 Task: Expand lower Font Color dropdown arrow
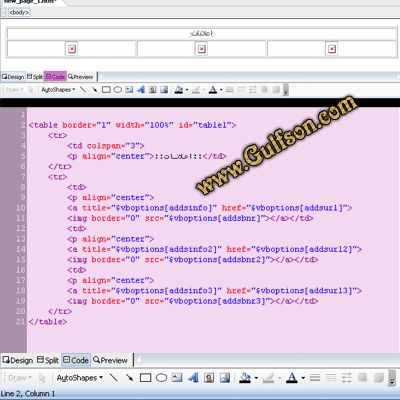point(303,378)
